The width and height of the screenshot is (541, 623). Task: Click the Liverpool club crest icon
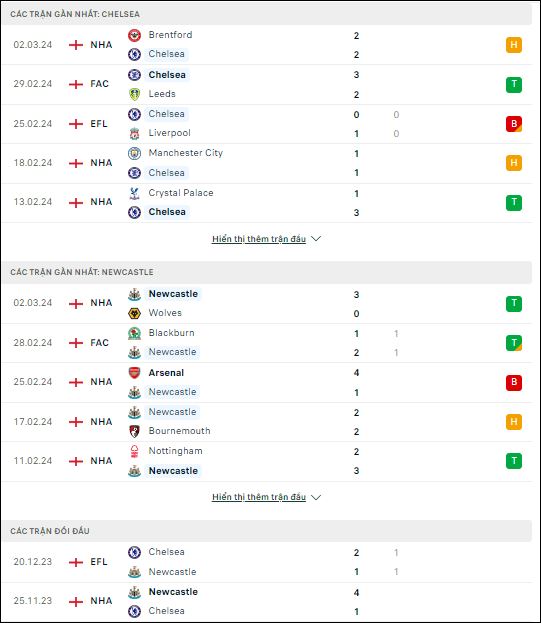[134, 134]
